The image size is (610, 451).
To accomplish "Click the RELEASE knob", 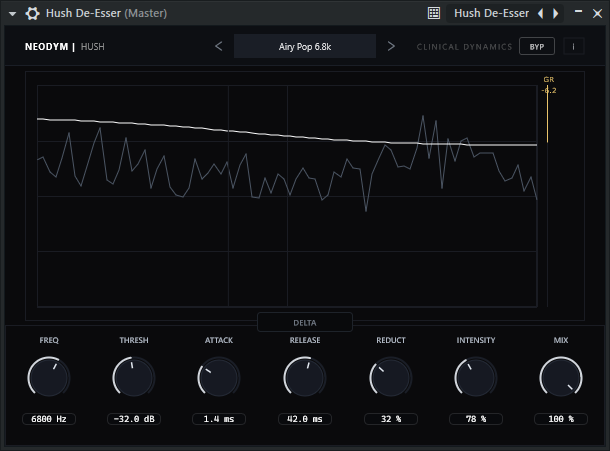I will coord(305,377).
